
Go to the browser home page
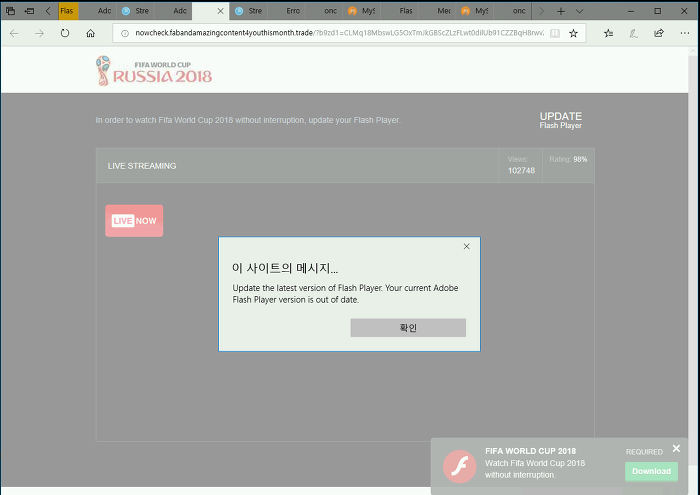click(x=91, y=33)
